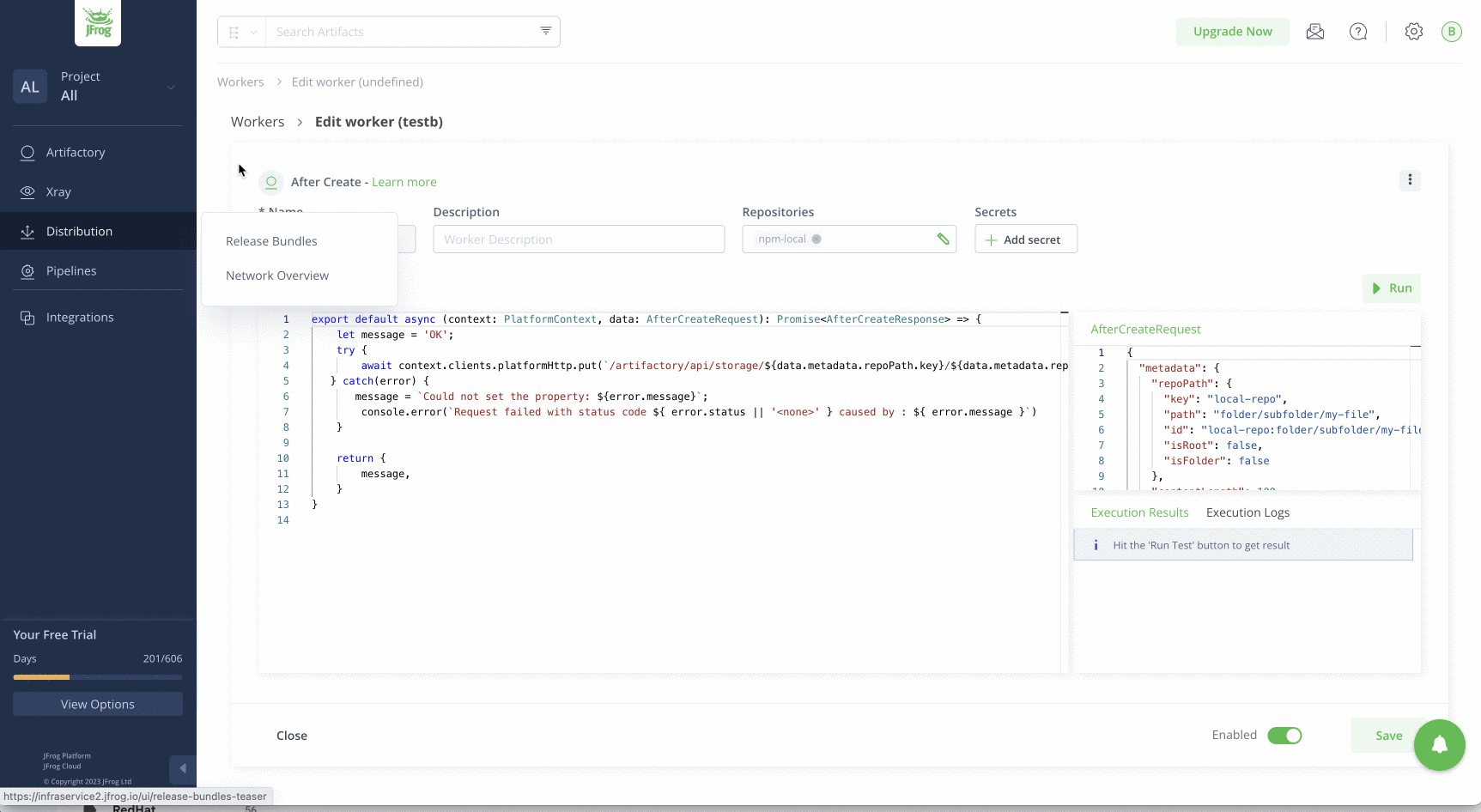The height and width of the screenshot is (812, 1481).
Task: Click the green bell notification button
Action: click(x=1439, y=745)
